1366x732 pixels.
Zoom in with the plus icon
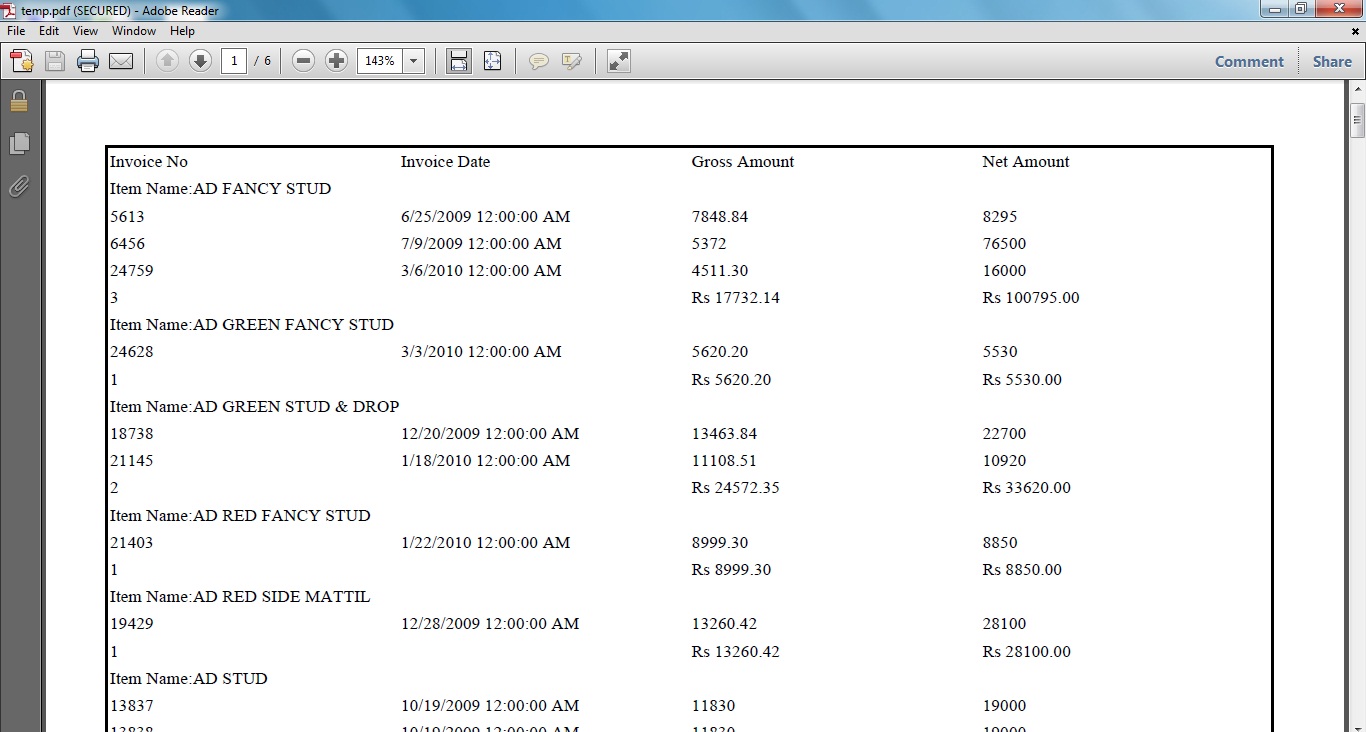click(x=337, y=61)
